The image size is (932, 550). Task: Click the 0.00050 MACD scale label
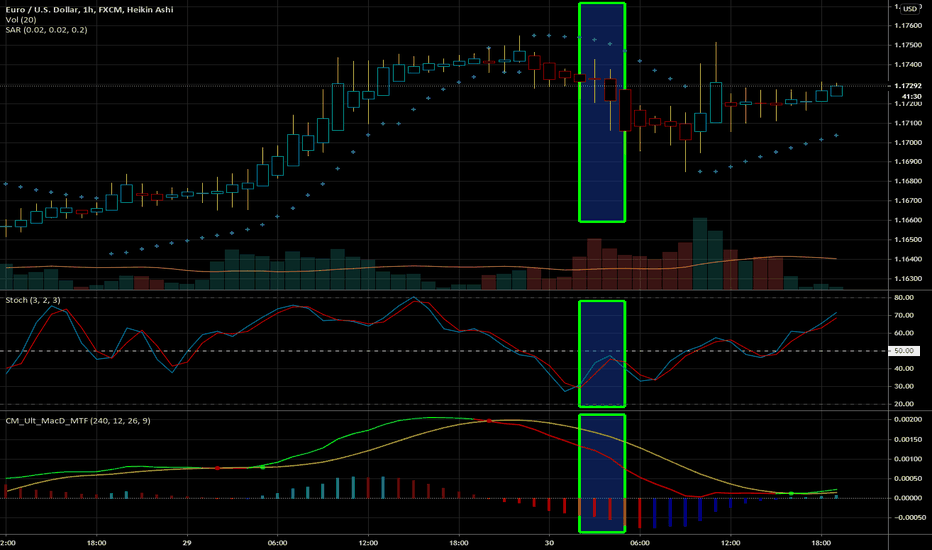[x=908, y=479]
